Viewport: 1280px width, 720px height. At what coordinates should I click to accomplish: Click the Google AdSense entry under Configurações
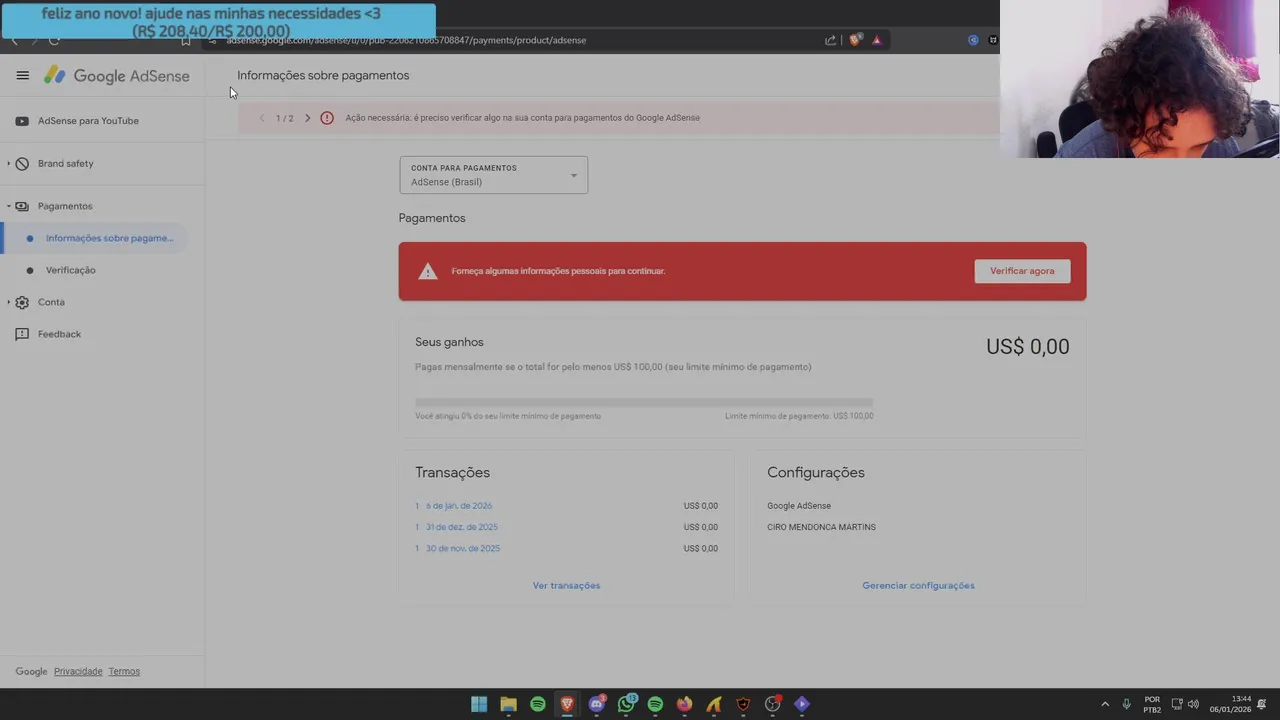point(799,506)
